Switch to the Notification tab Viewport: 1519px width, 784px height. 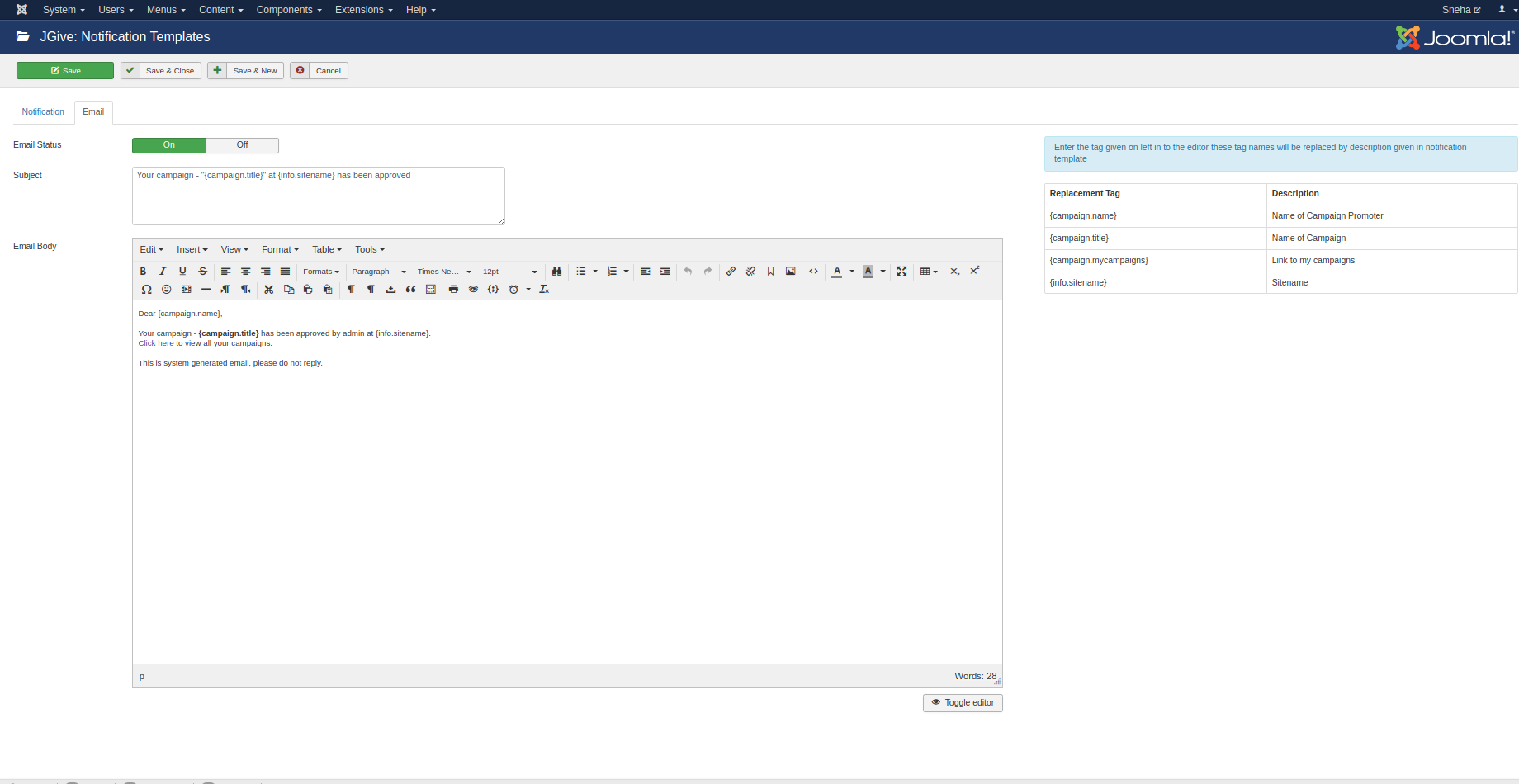pos(43,112)
